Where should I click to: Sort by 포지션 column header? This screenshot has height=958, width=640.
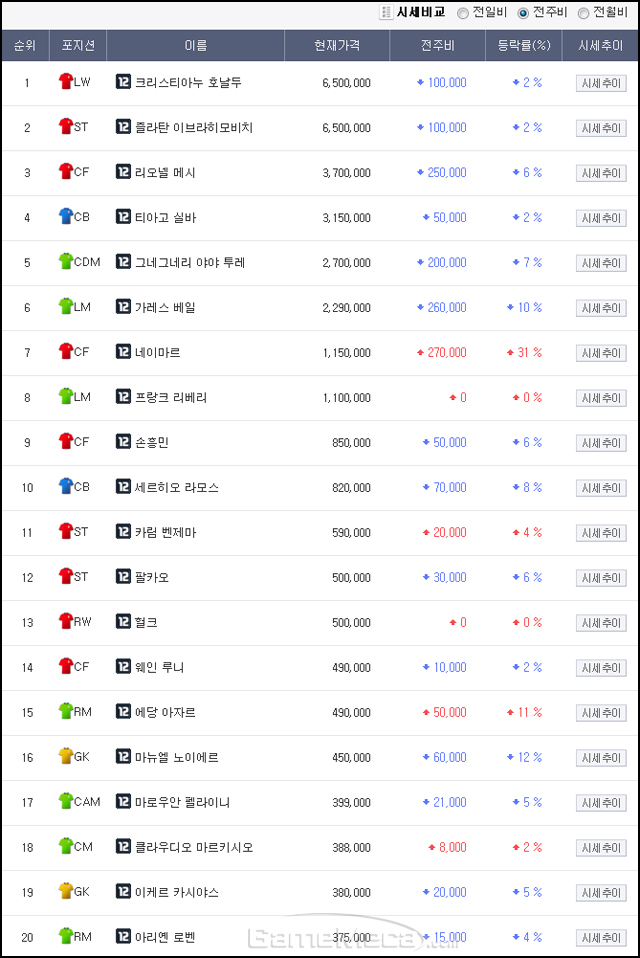point(78,45)
